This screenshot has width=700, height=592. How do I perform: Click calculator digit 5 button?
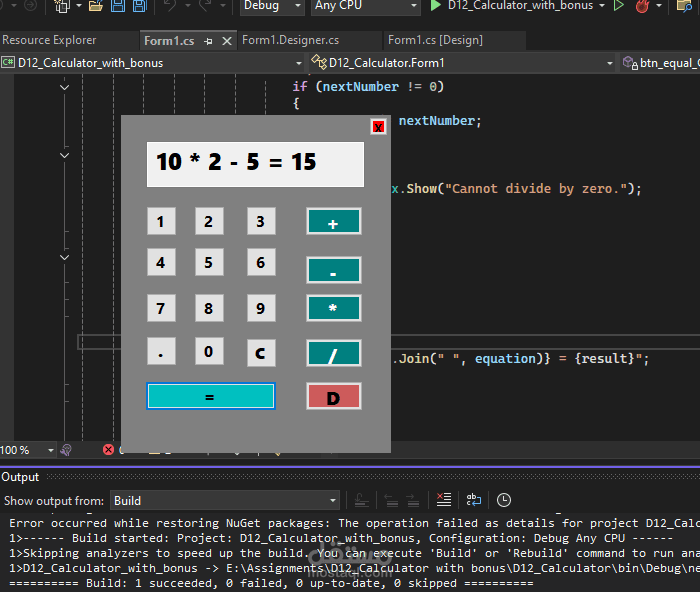click(208, 263)
